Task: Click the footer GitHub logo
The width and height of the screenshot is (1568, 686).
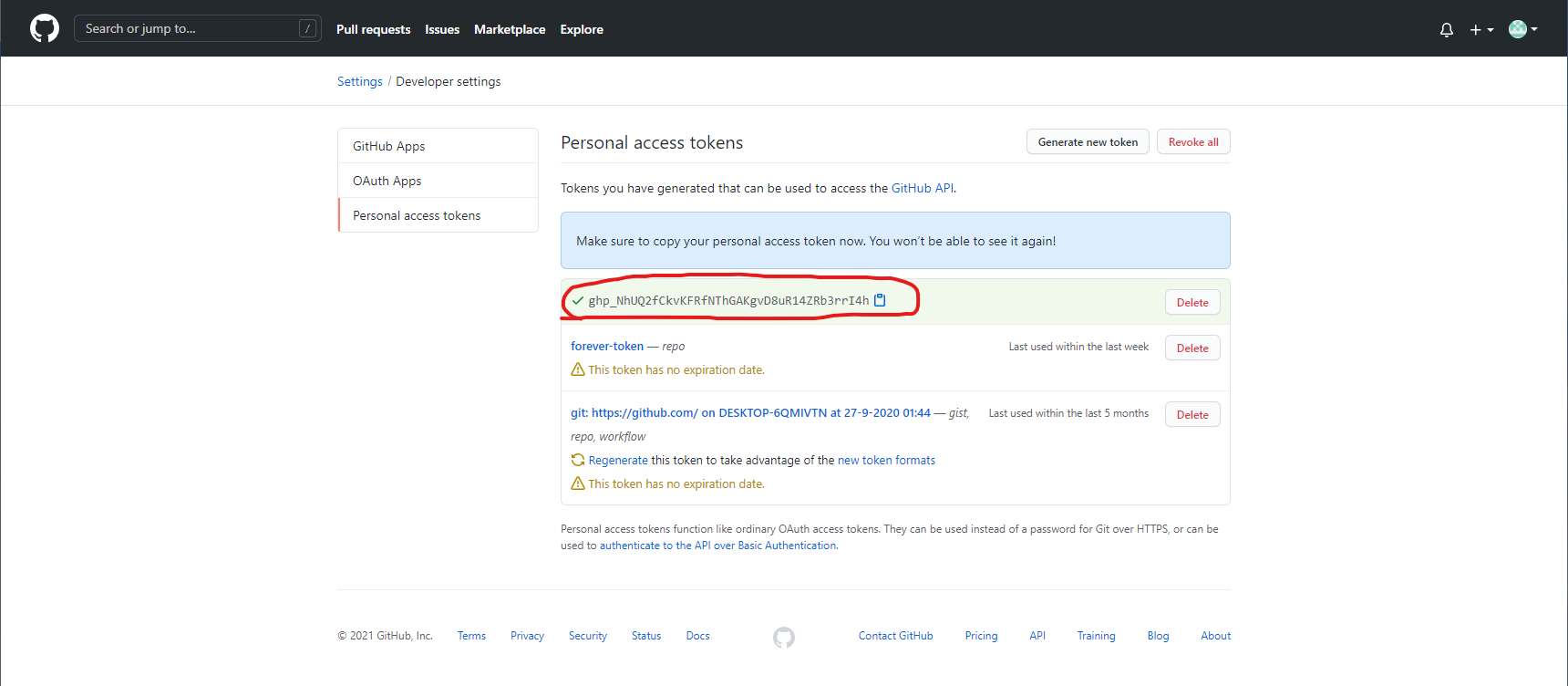Action: coord(784,637)
